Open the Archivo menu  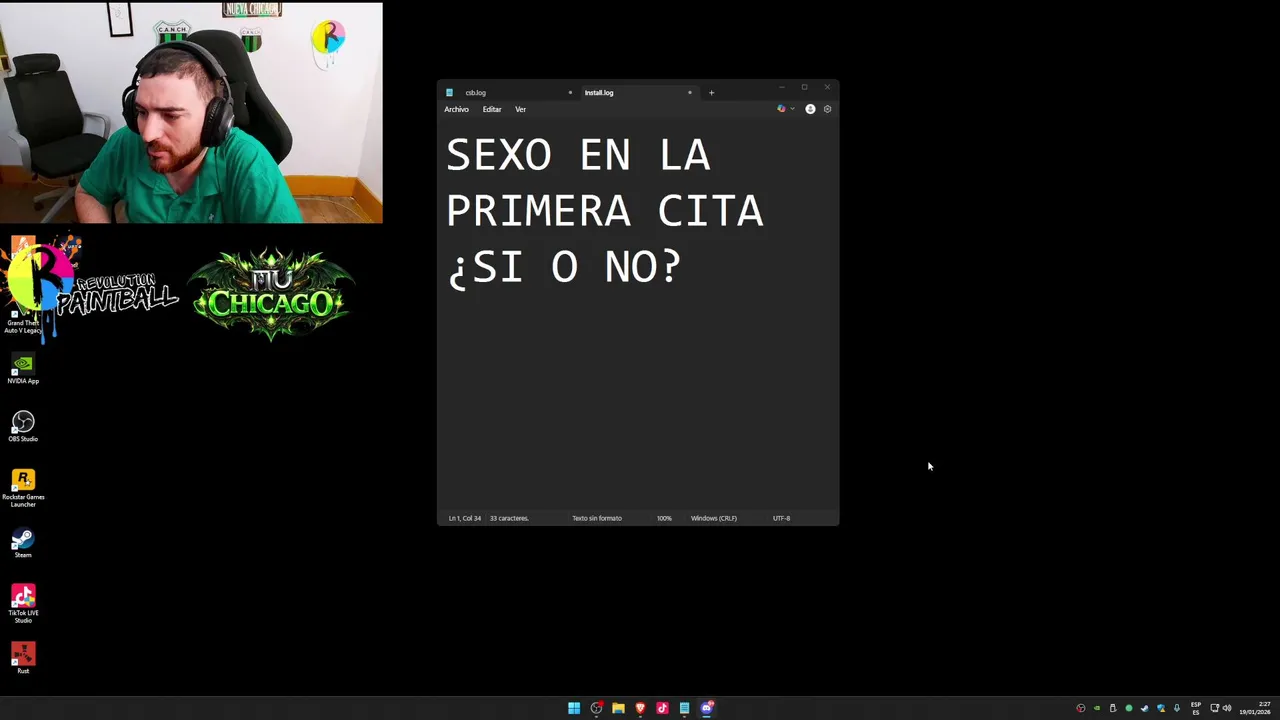(456, 109)
